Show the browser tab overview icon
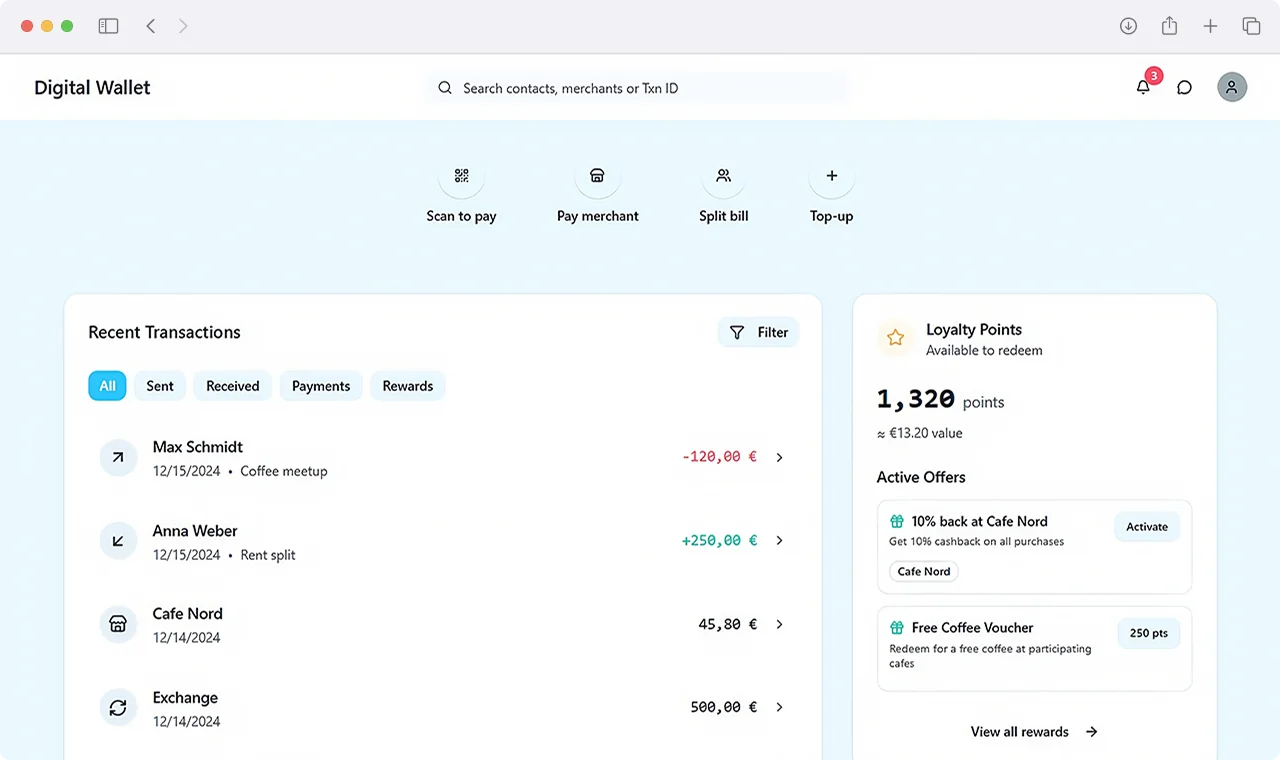 [1251, 26]
